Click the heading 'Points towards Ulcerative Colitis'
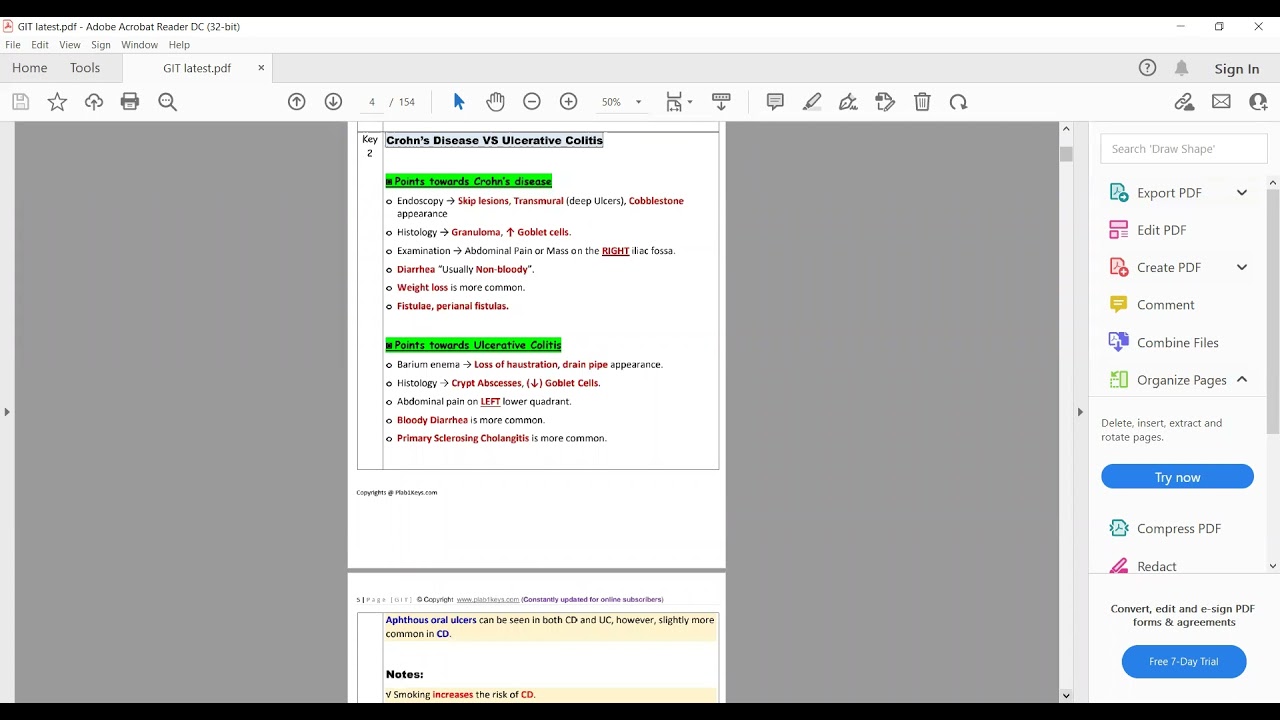Screen dimensions: 1280x720 [474, 345]
